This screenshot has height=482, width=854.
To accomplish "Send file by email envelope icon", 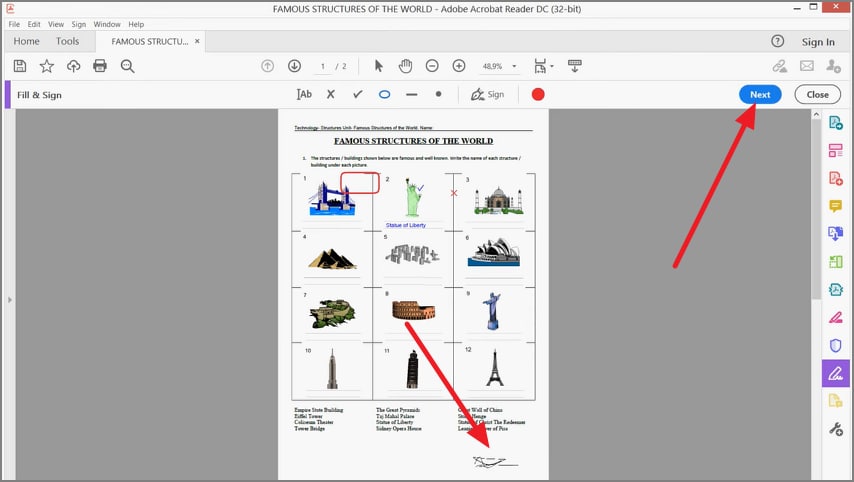I will click(807, 66).
